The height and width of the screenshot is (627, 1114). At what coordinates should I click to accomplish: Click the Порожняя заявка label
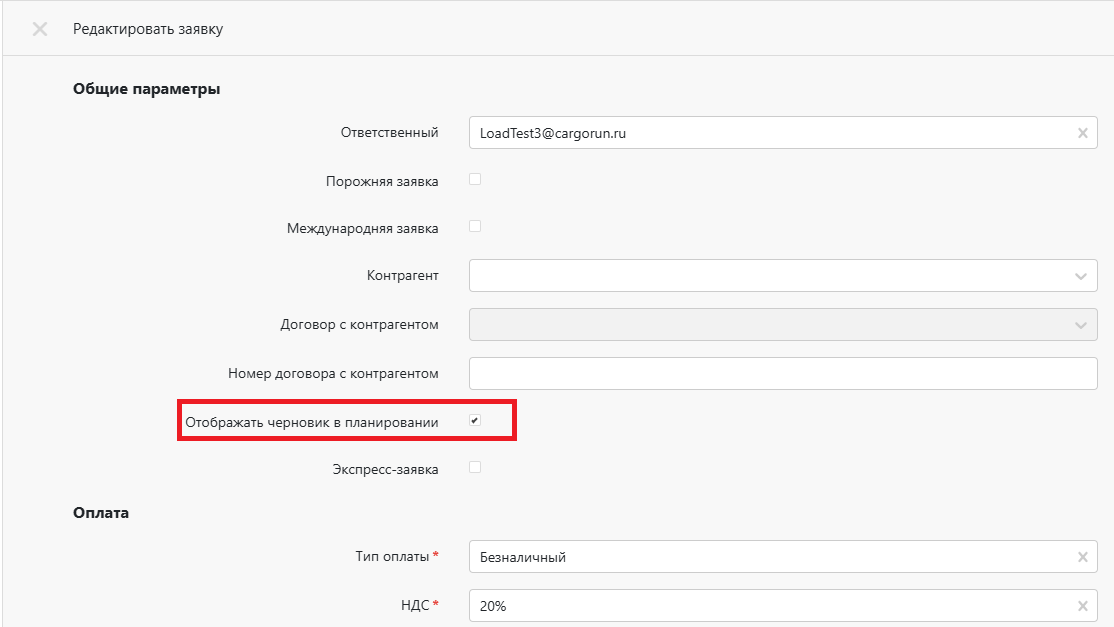(x=382, y=182)
